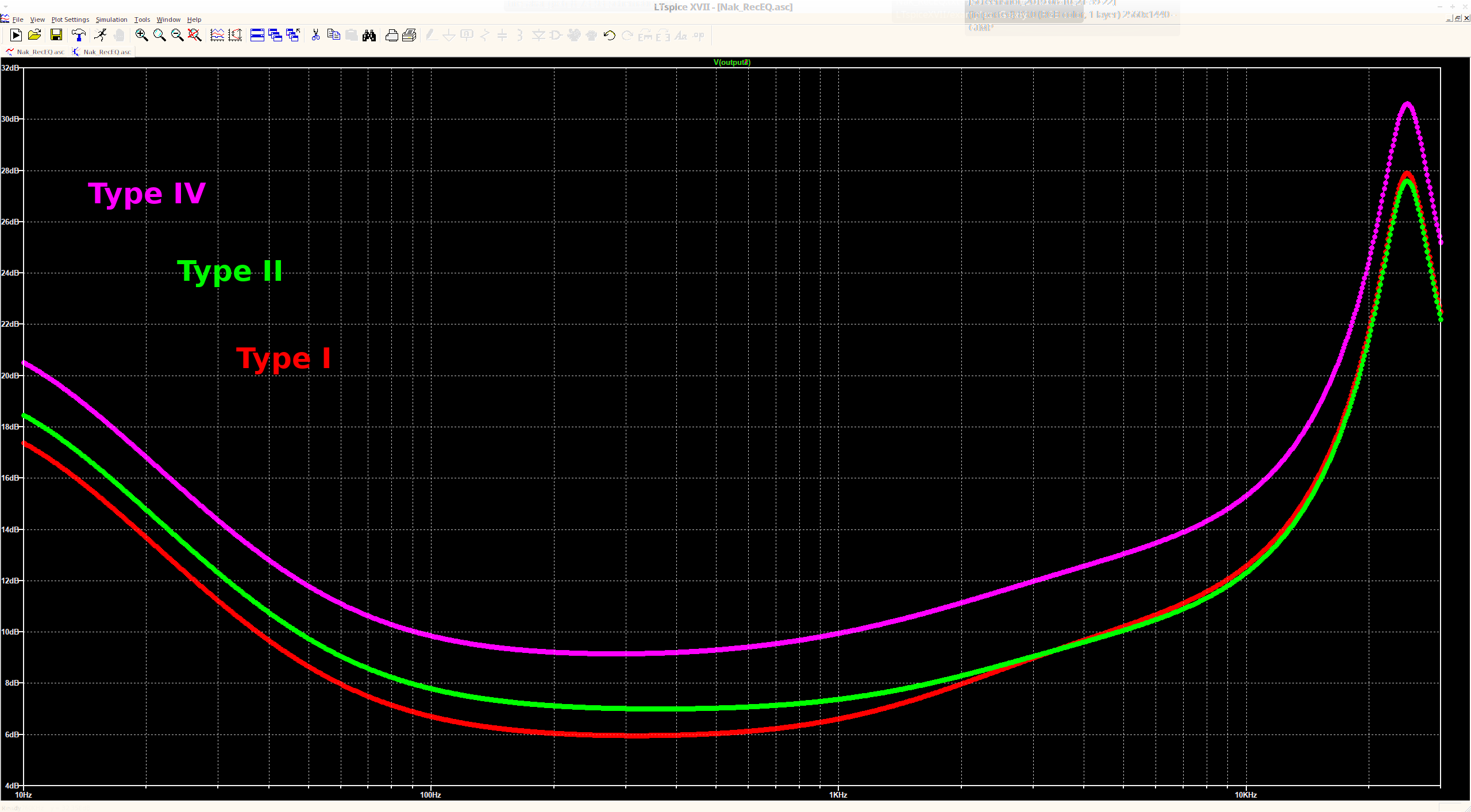The height and width of the screenshot is (812, 1471).
Task: Click the Zoom In magnifier icon
Action: [x=141, y=36]
